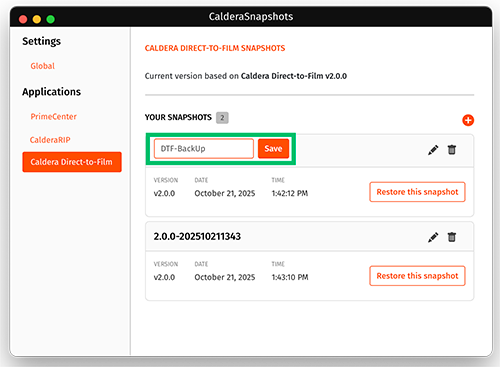Restore the 1:43:10 PM snapshot

click(417, 276)
